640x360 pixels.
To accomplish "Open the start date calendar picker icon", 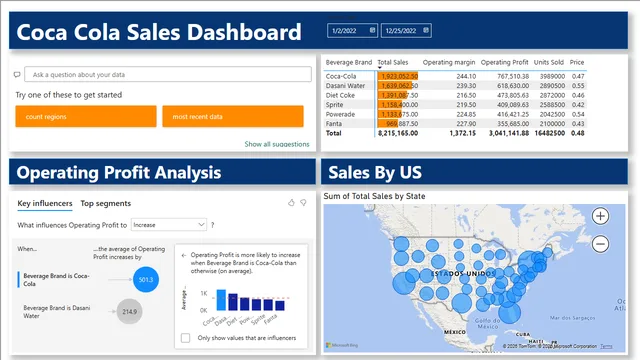I will pyautogui.click(x=372, y=30).
